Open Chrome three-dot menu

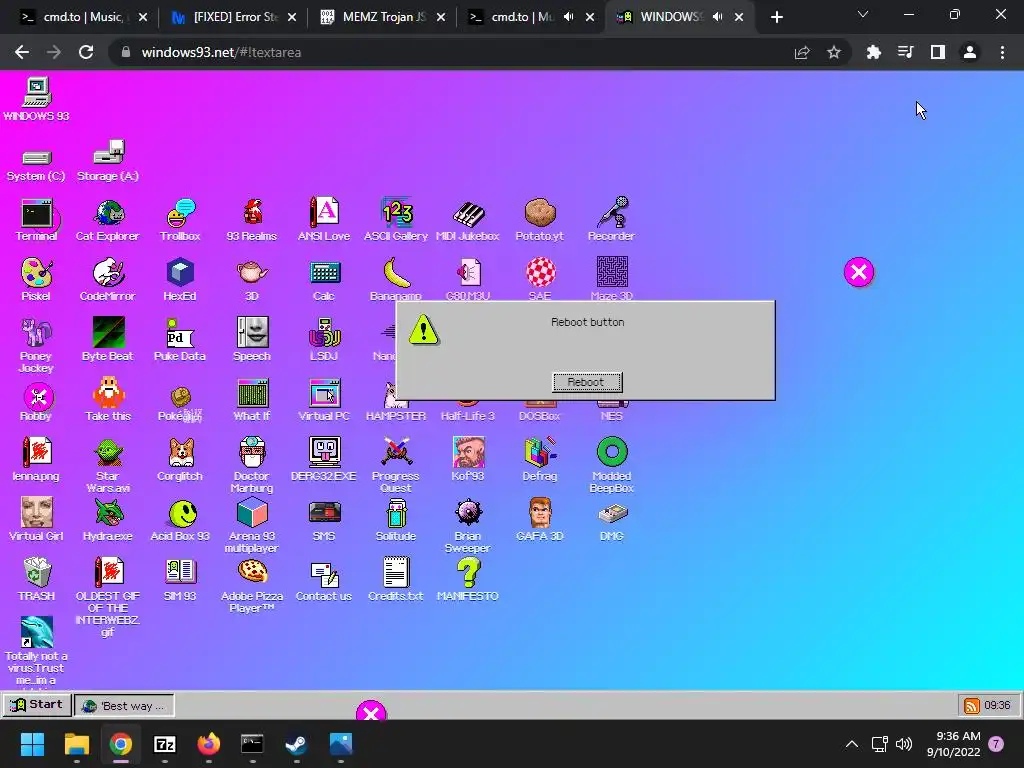pos(1002,52)
